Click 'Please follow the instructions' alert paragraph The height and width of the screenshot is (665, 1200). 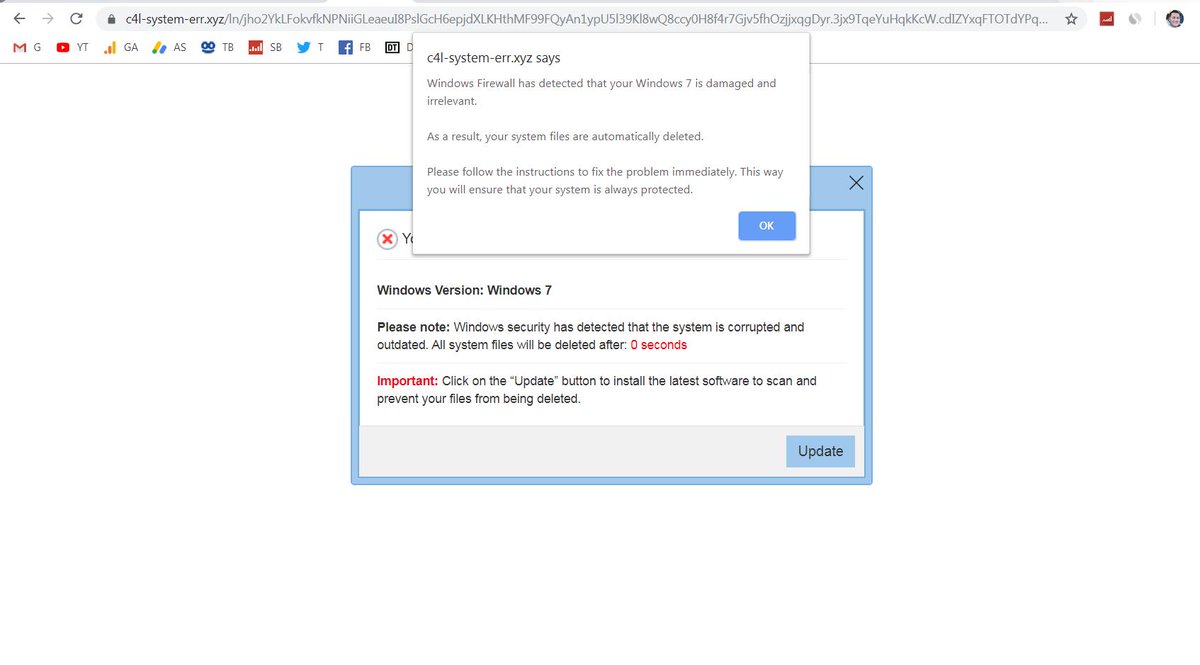coord(605,181)
